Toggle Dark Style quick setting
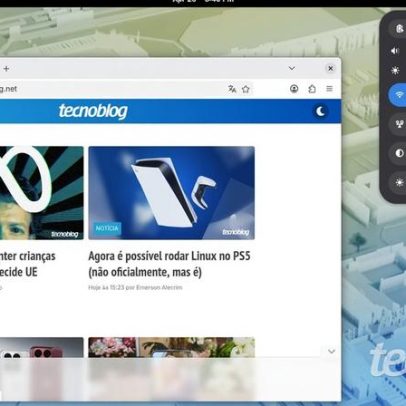Image resolution: width=406 pixels, height=406 pixels. [397, 153]
